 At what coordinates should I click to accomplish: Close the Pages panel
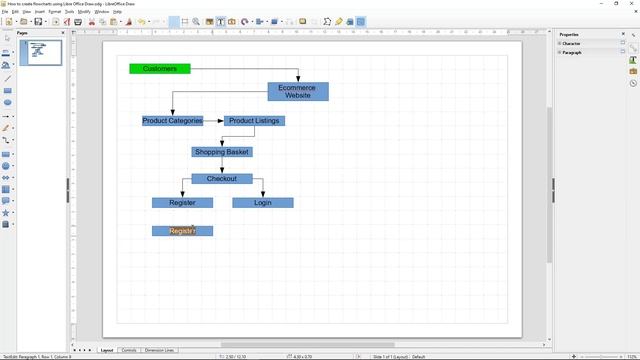pos(63,33)
